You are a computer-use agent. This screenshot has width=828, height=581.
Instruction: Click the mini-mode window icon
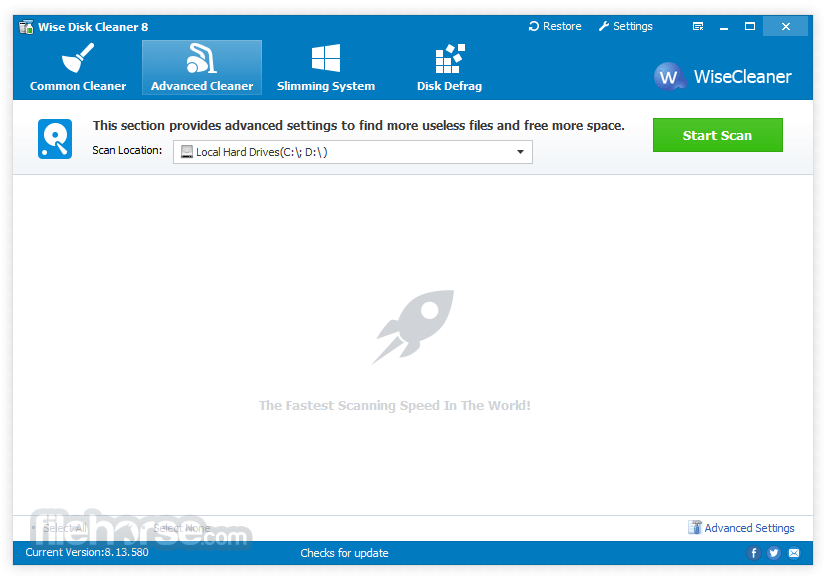pyautogui.click(x=698, y=26)
